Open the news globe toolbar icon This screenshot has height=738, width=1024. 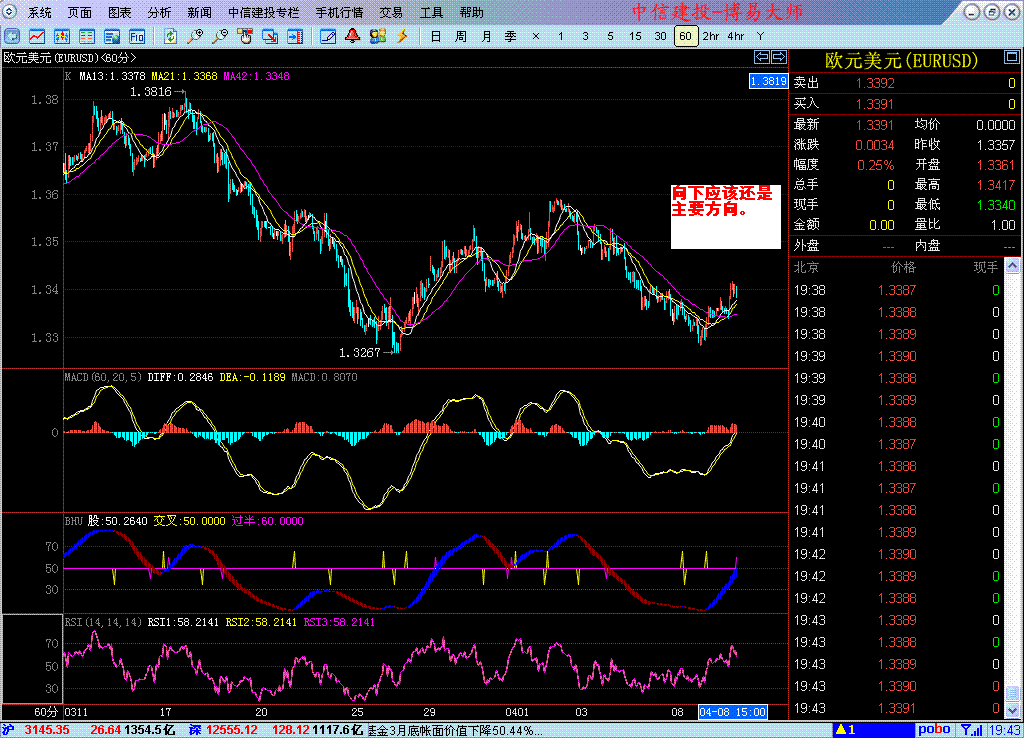click(x=112, y=37)
